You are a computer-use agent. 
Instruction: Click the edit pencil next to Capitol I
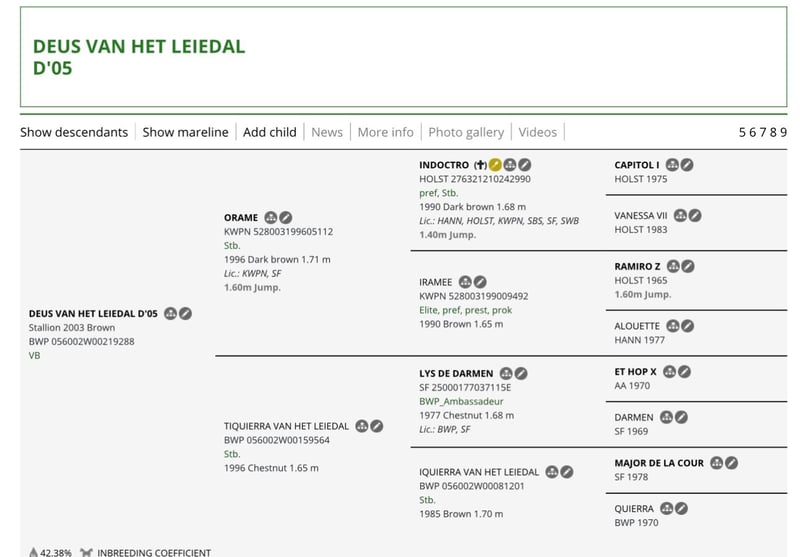point(687,165)
